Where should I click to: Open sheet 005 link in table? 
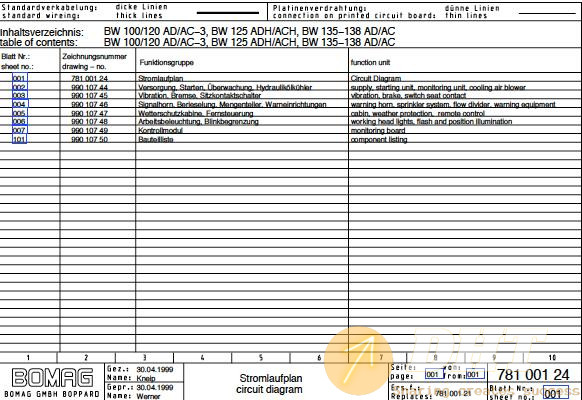[20, 113]
